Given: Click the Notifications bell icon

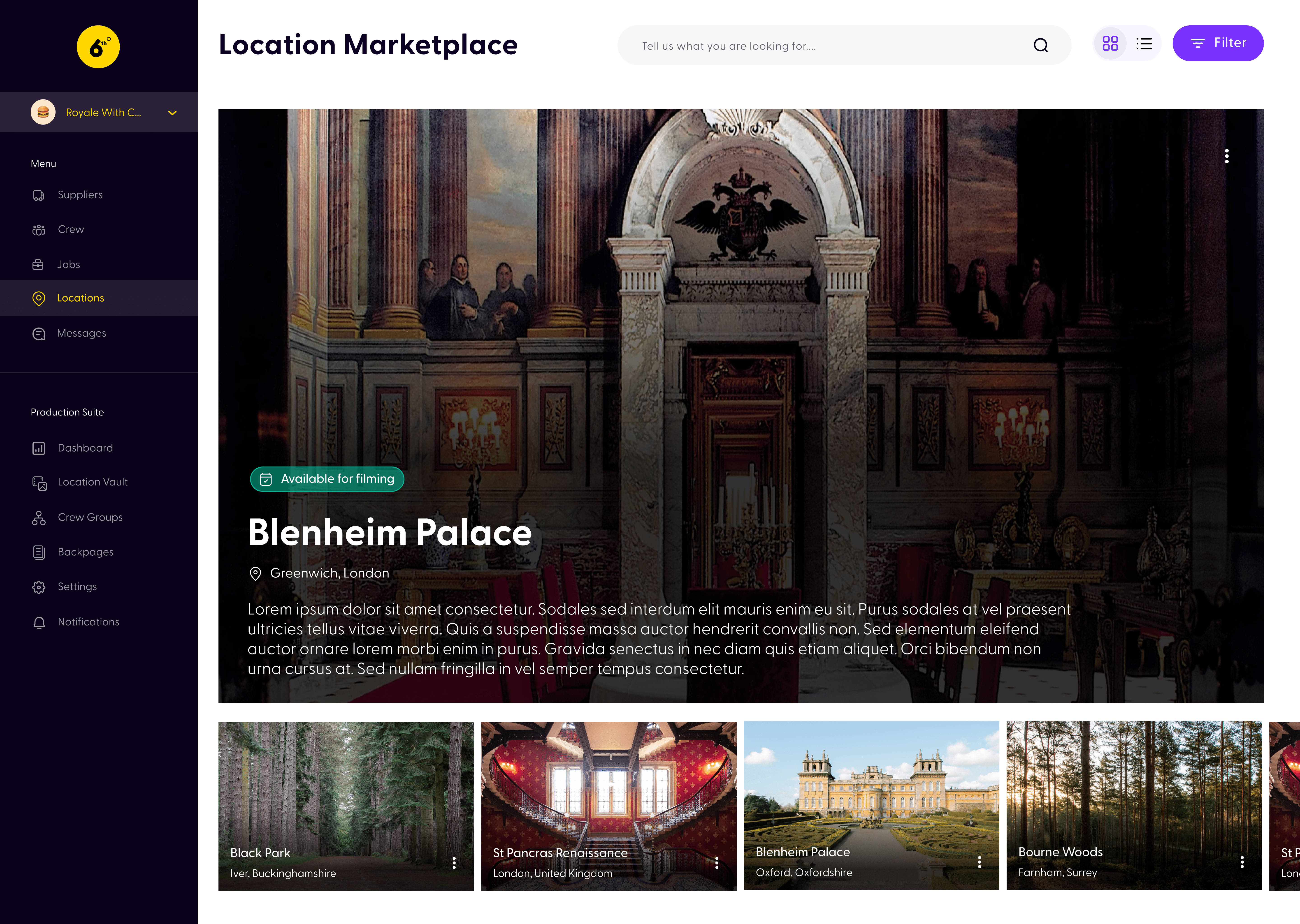Looking at the screenshot, I should click(x=39, y=622).
